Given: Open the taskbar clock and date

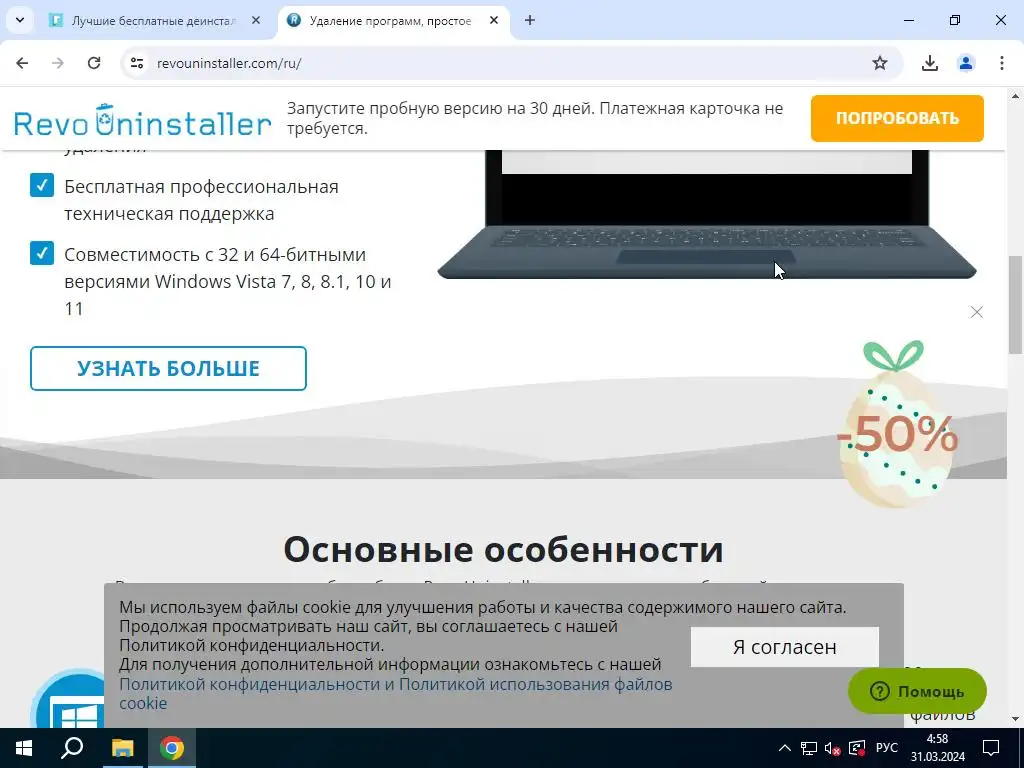Looking at the screenshot, I should click(938, 748).
